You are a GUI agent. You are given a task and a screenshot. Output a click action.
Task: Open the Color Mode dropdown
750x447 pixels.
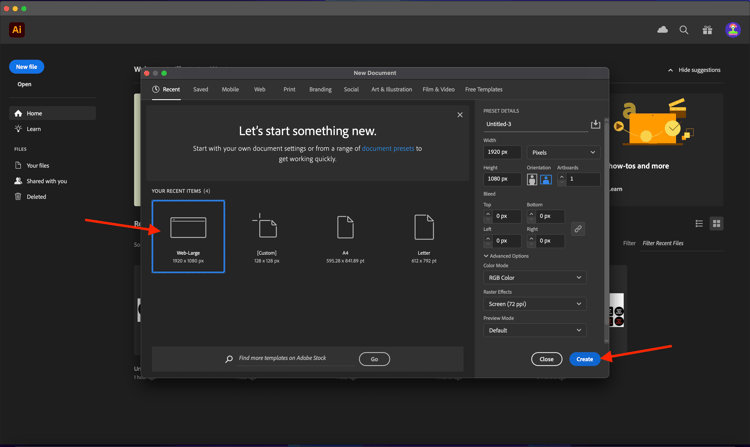(x=534, y=278)
